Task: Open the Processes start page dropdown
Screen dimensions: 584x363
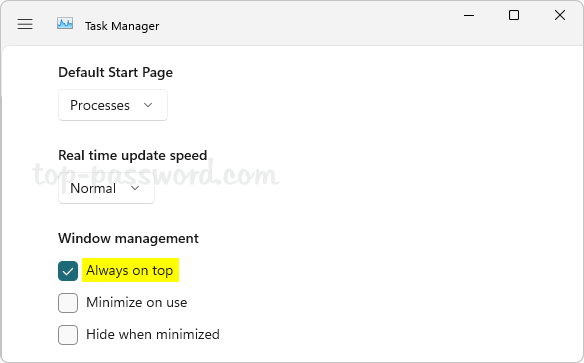Action: click(x=113, y=105)
